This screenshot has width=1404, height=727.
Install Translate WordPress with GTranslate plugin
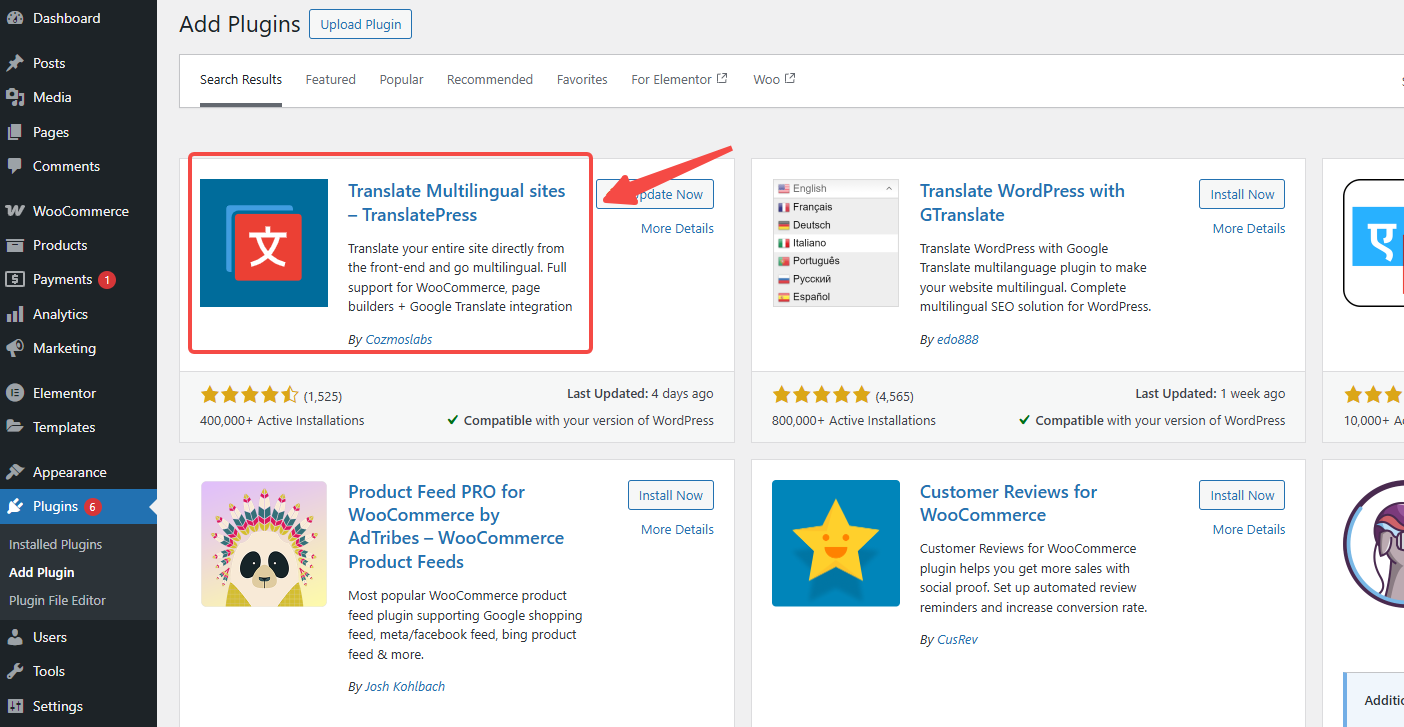click(1242, 194)
